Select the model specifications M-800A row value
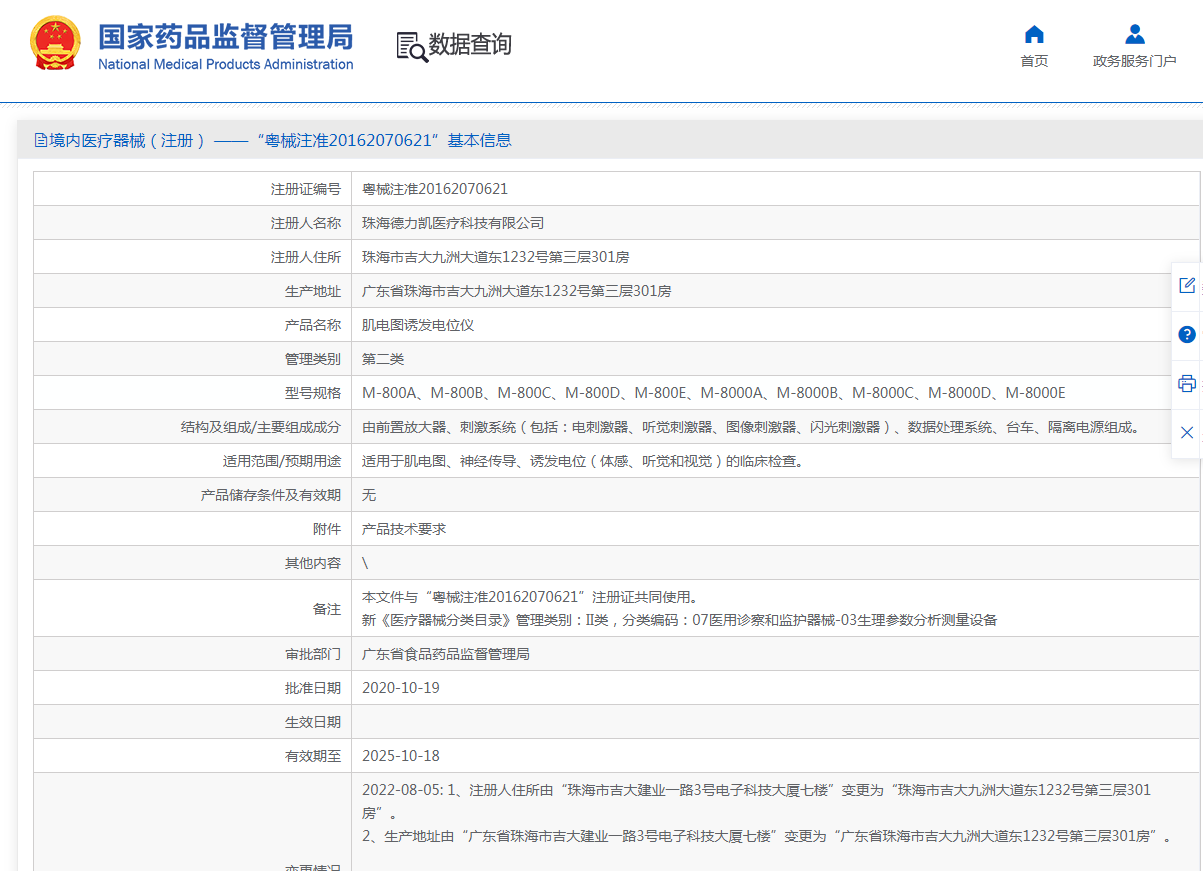Viewport: 1203px width, 871px height. pos(714,393)
